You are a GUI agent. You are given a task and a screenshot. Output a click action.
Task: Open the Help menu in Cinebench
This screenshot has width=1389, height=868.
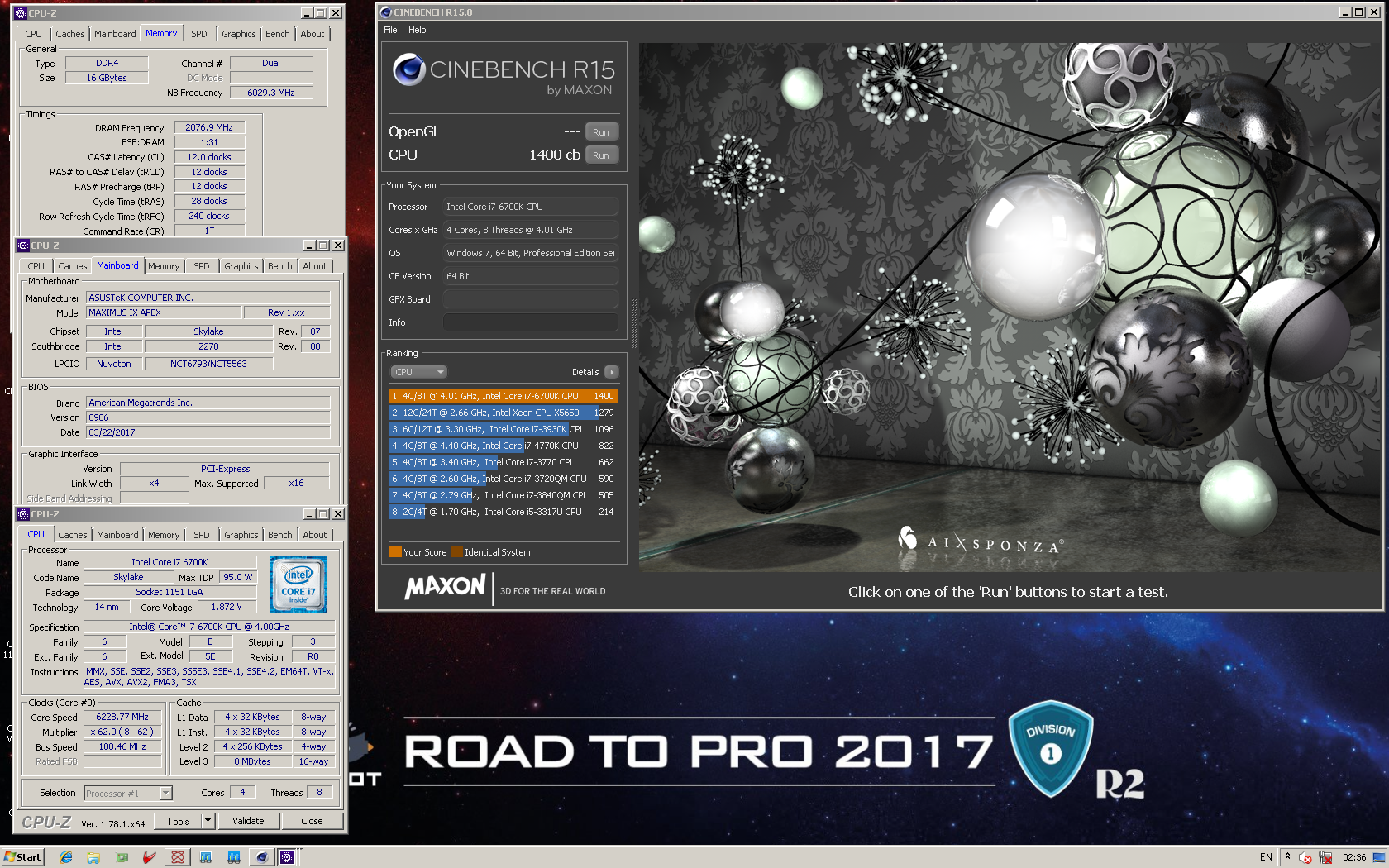tap(418, 30)
